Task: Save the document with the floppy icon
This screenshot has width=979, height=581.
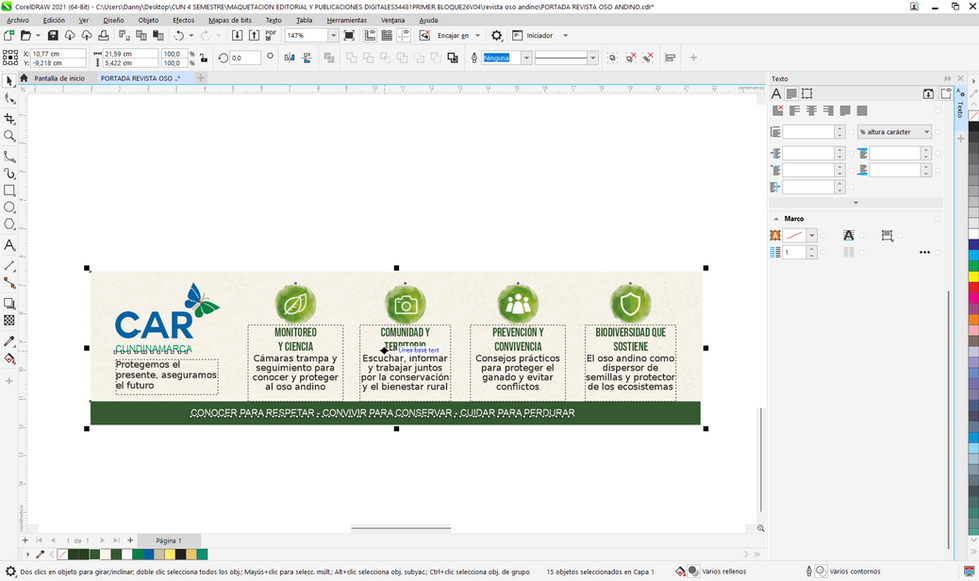Action: pos(53,36)
